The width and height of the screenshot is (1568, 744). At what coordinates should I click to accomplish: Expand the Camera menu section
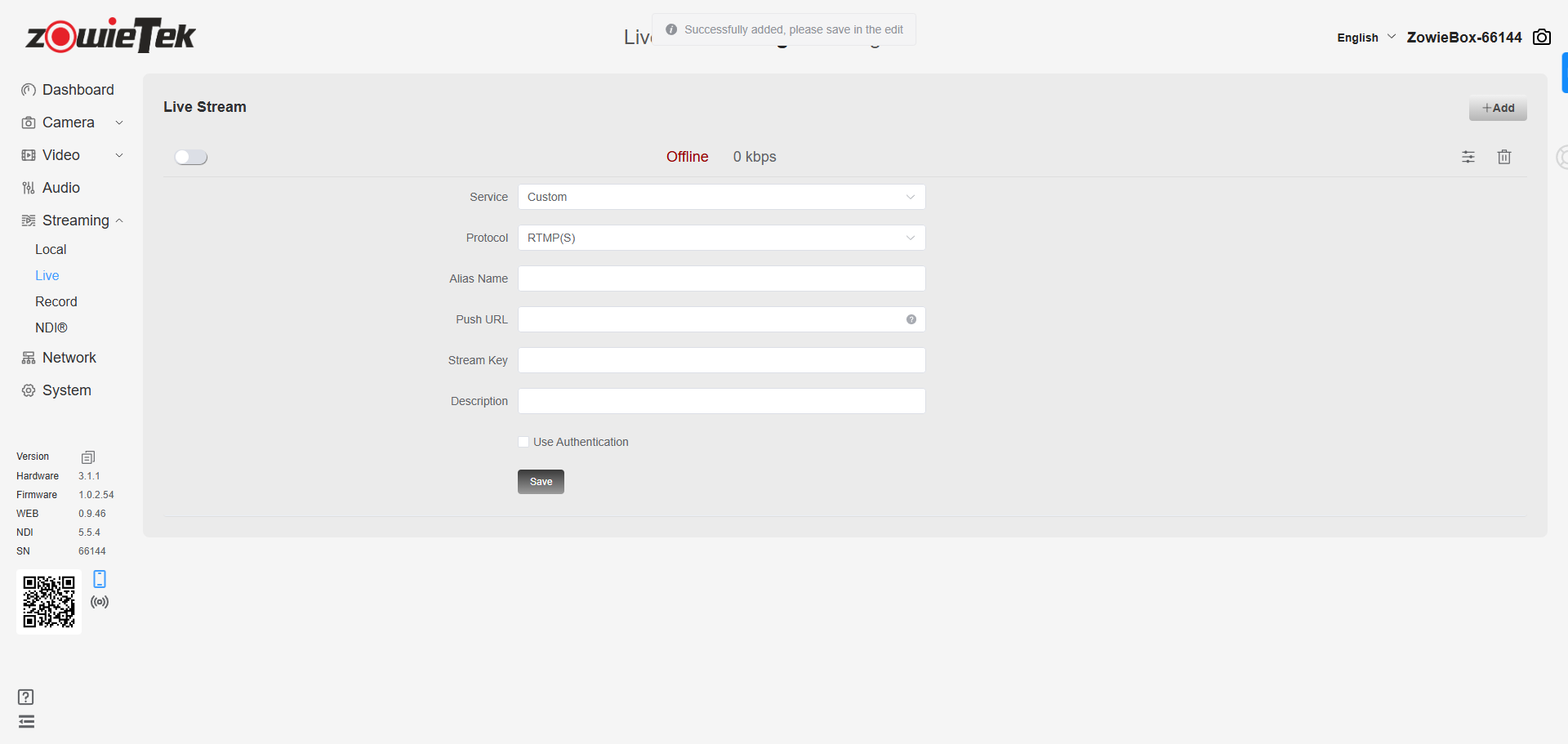(72, 123)
